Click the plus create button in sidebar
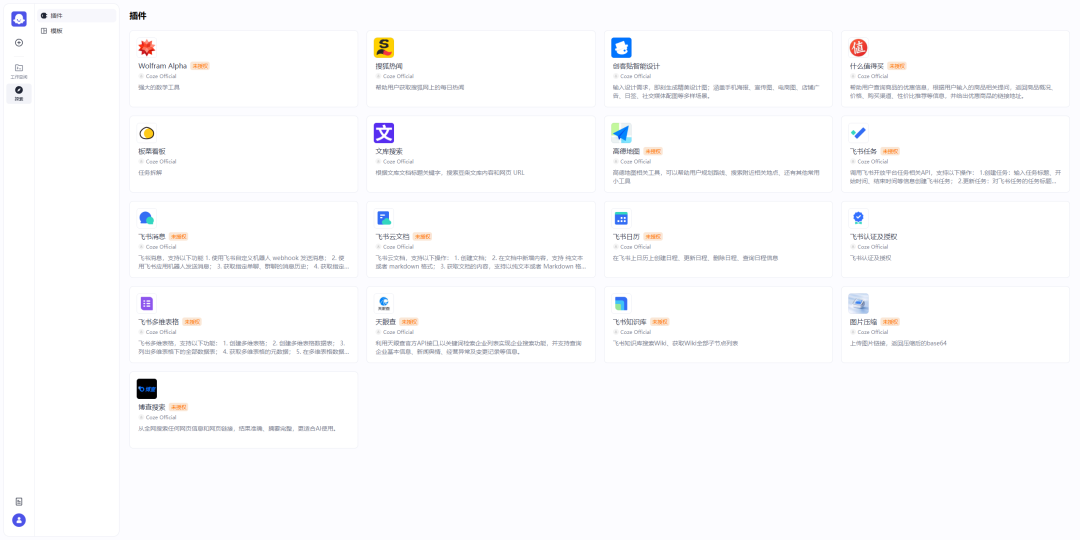 click(19, 43)
